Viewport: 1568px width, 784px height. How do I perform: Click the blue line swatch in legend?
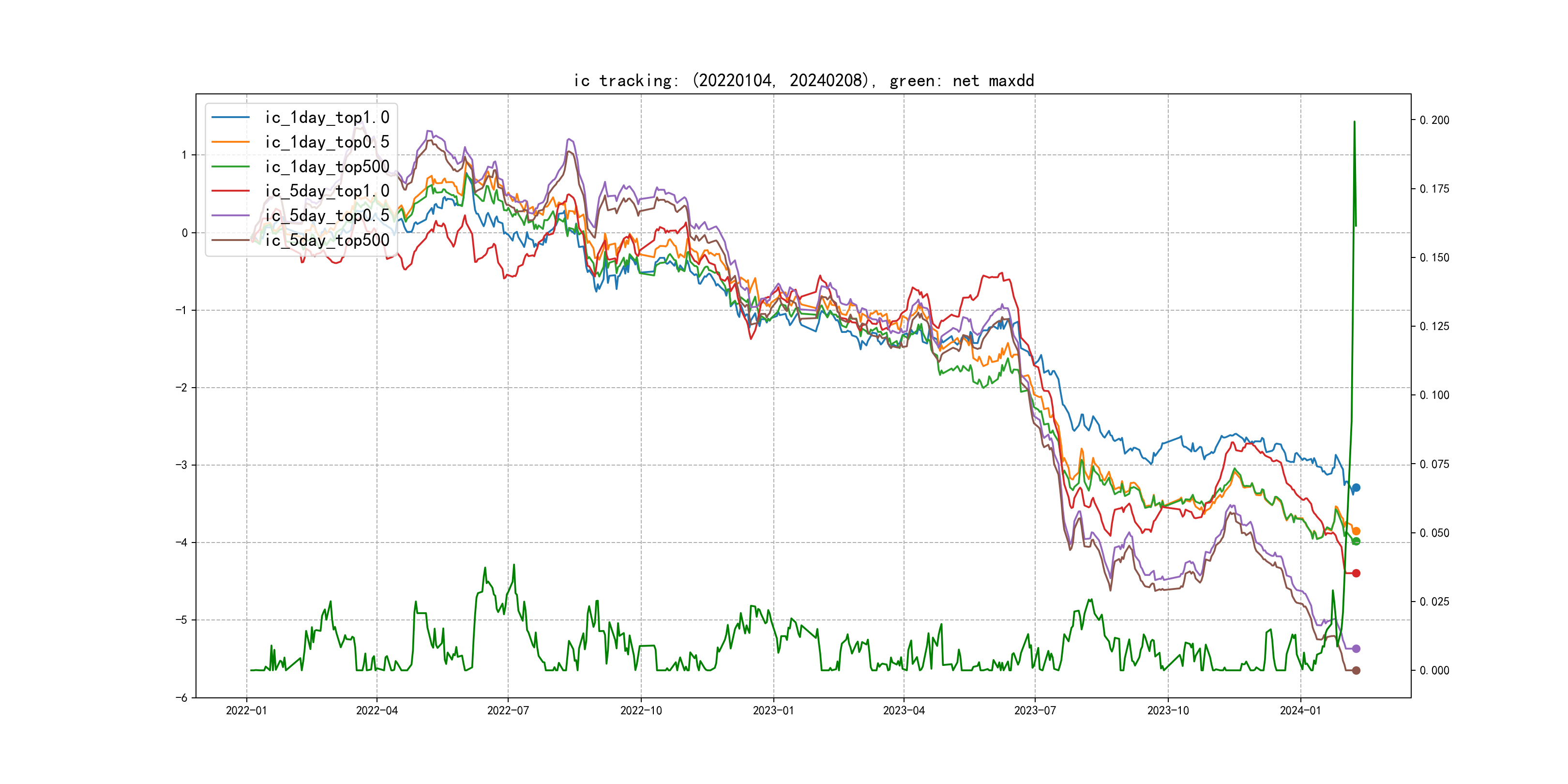tap(231, 118)
